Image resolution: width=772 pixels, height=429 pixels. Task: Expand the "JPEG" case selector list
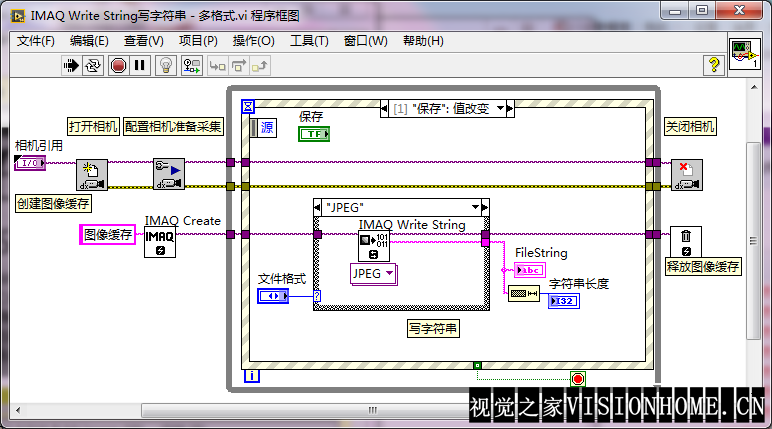(483, 207)
